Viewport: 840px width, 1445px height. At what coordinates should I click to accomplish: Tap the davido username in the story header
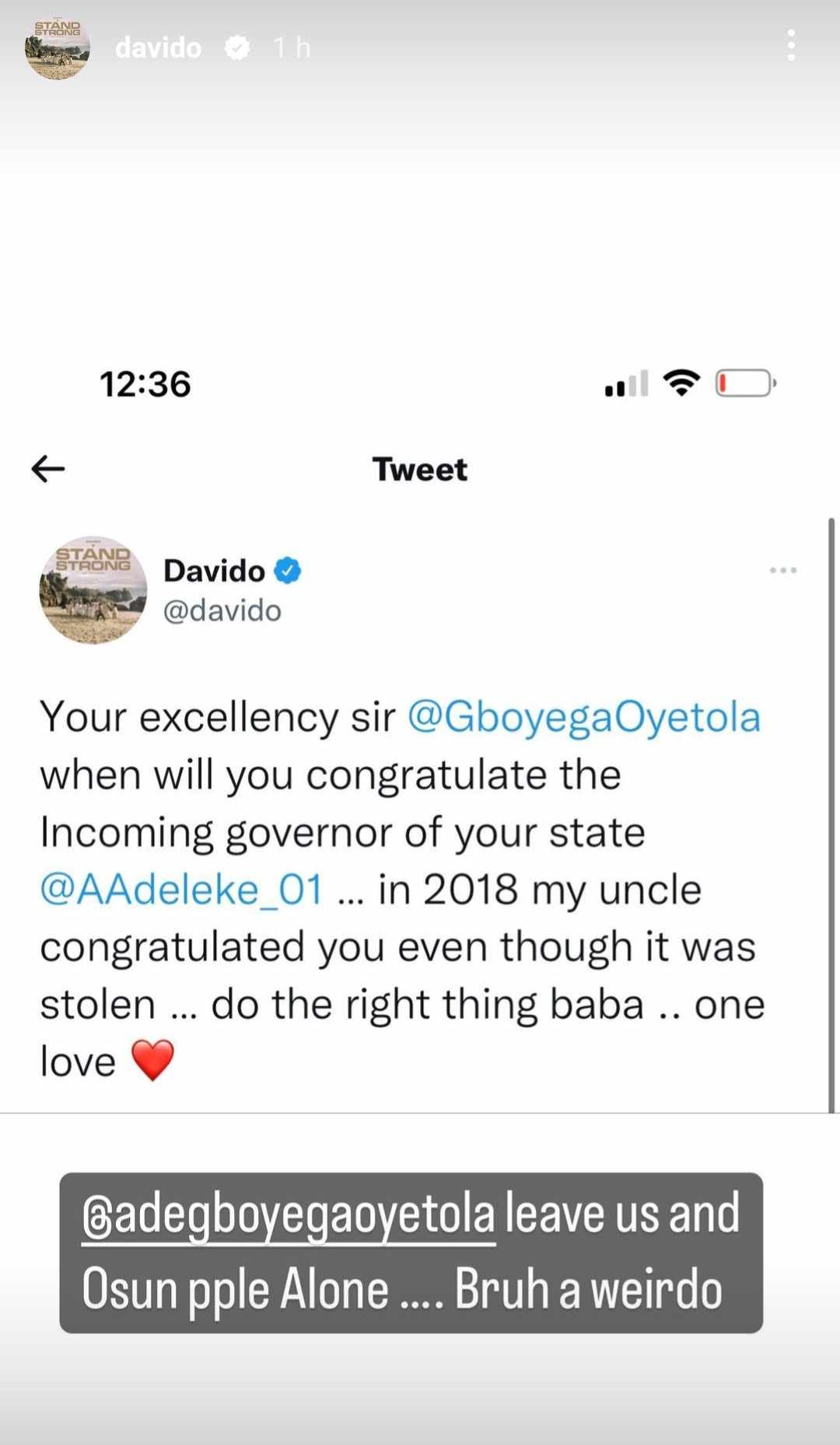coord(158,47)
